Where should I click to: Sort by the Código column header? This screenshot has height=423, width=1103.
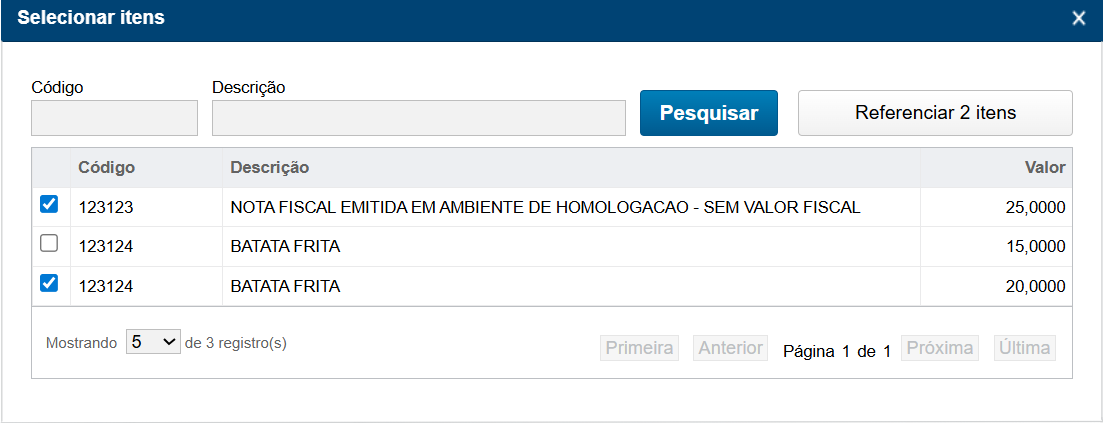click(107, 167)
